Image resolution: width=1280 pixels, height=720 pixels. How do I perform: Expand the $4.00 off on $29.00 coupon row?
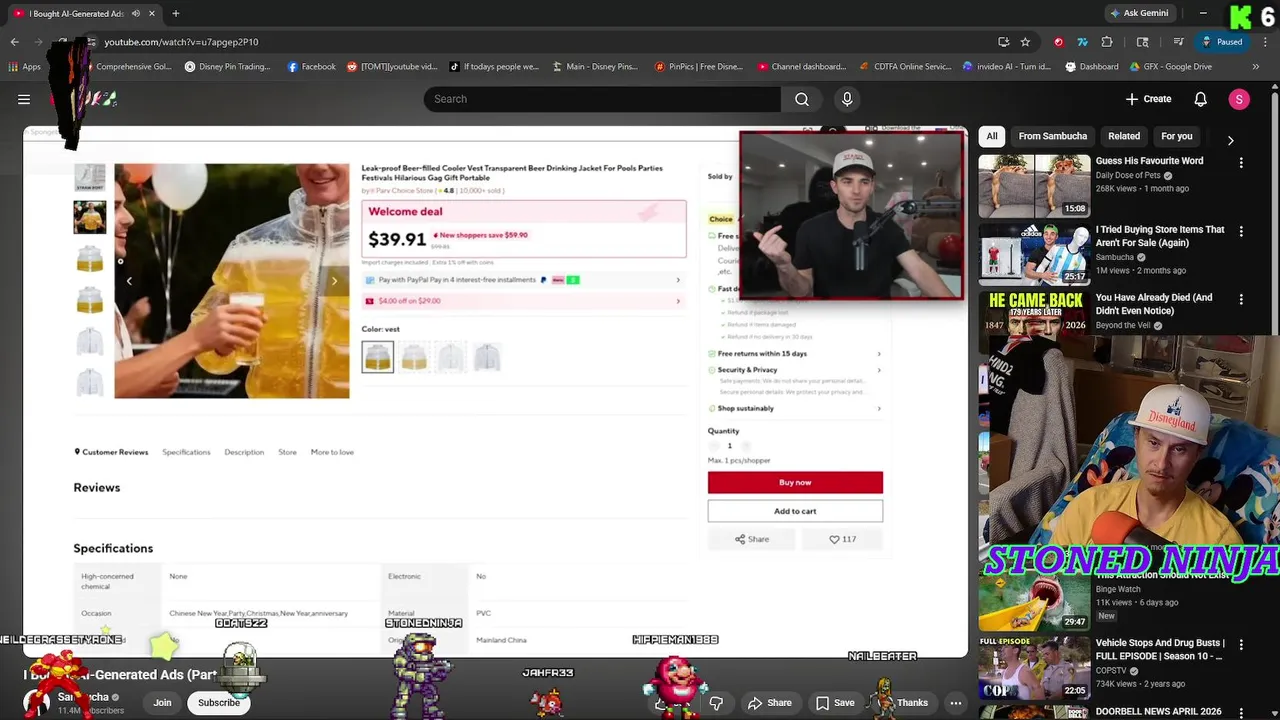(x=524, y=301)
